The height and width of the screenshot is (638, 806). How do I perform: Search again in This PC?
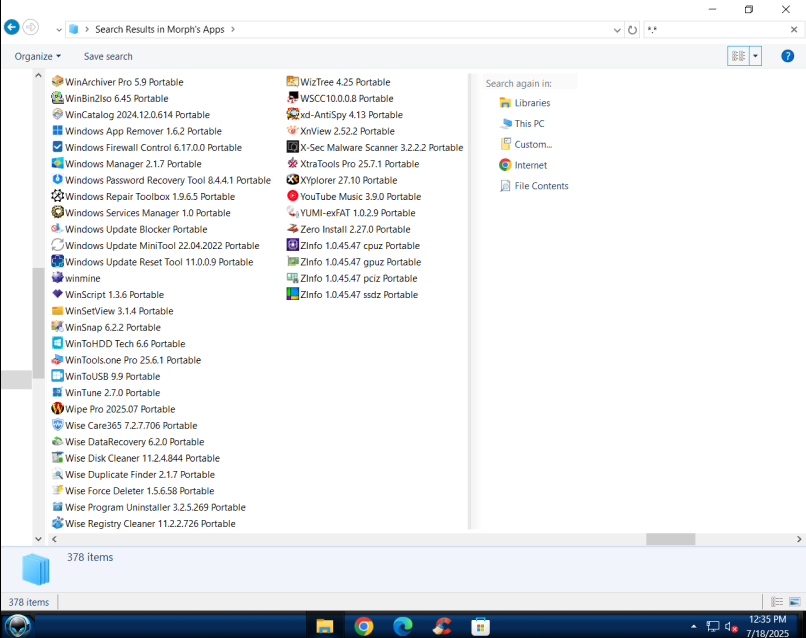pyautogui.click(x=522, y=123)
